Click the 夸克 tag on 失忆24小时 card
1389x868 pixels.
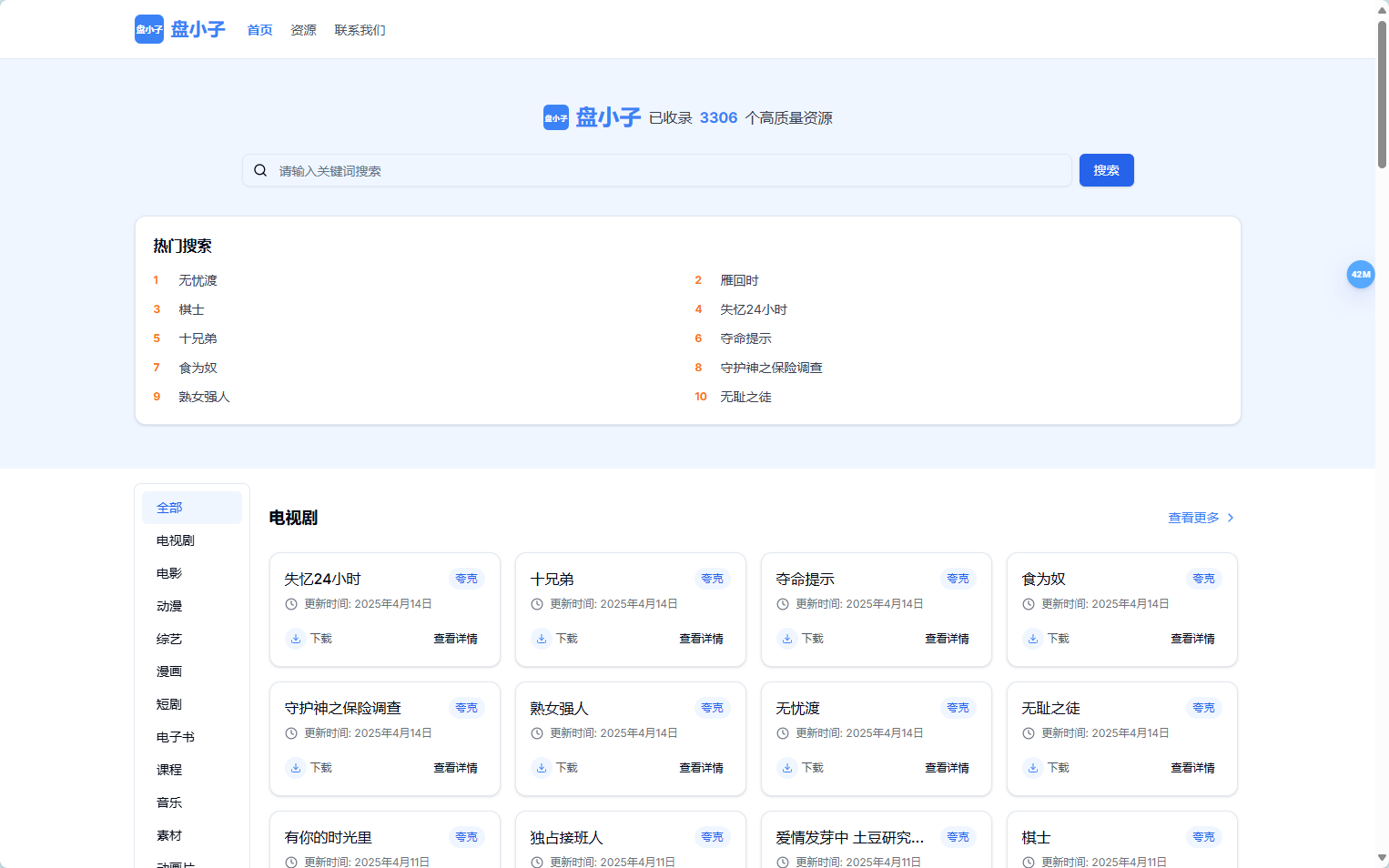click(467, 579)
